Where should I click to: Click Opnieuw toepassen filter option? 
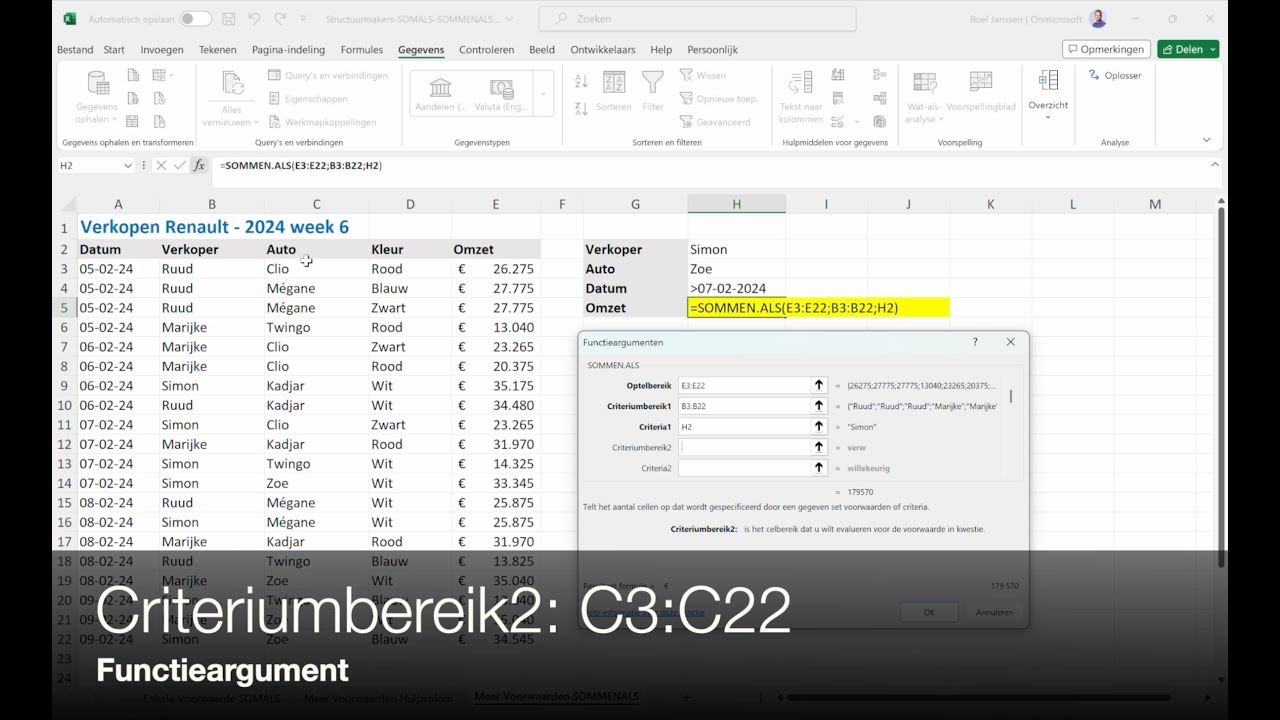coord(719,99)
